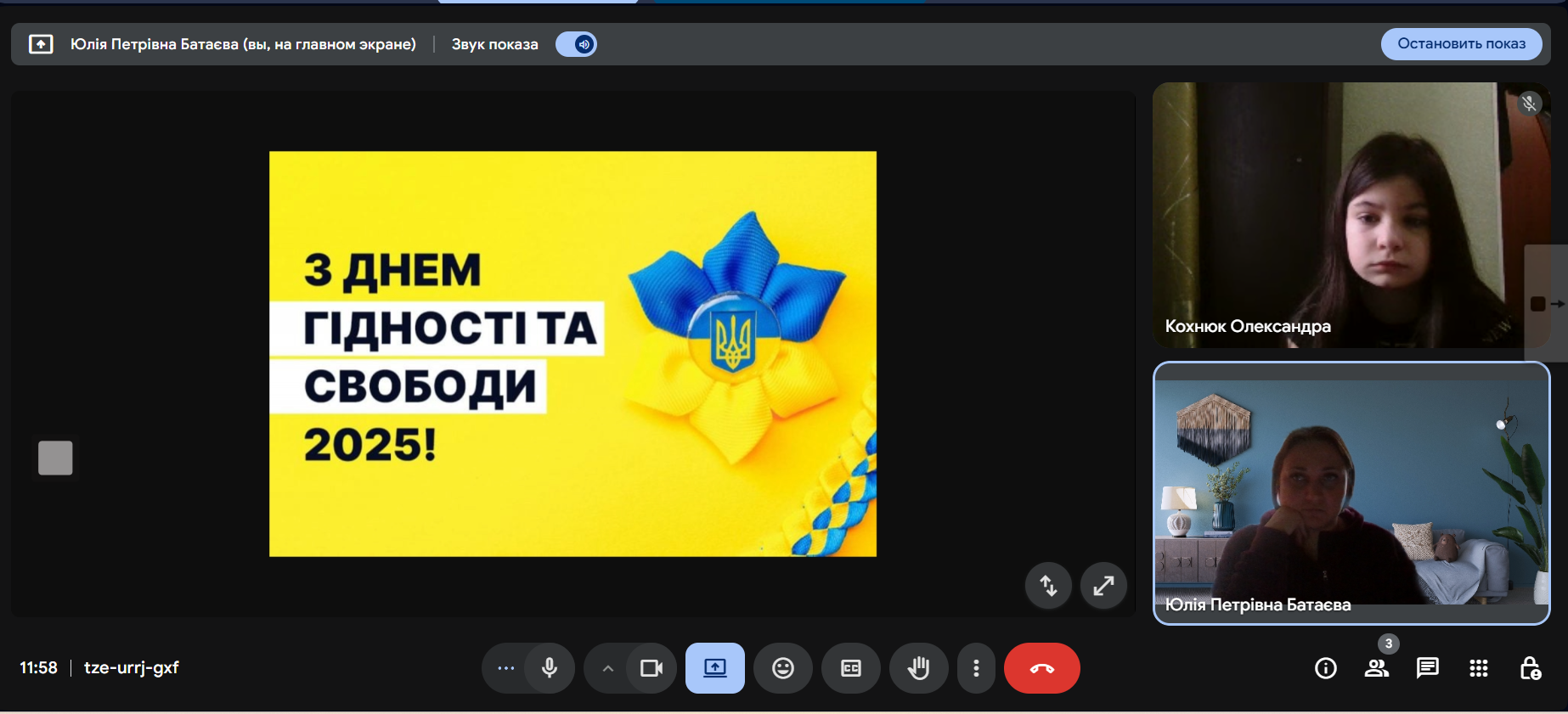Open host controls lock icon

tap(1529, 668)
